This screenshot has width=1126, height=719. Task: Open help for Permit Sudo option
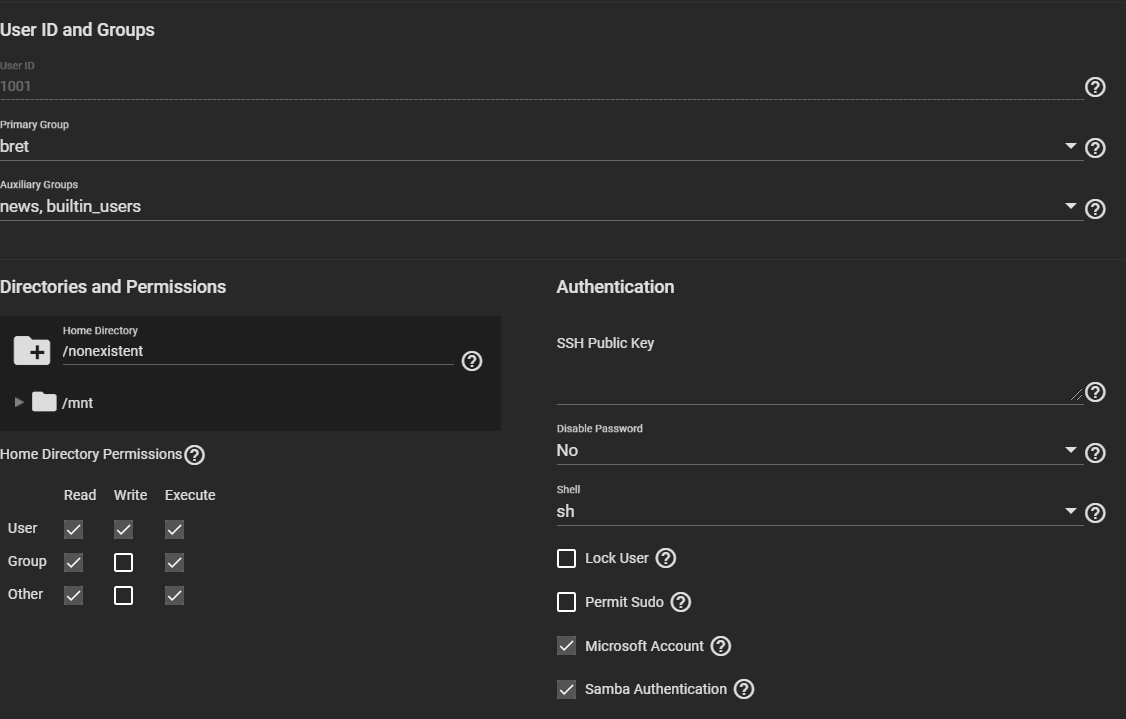coord(681,602)
